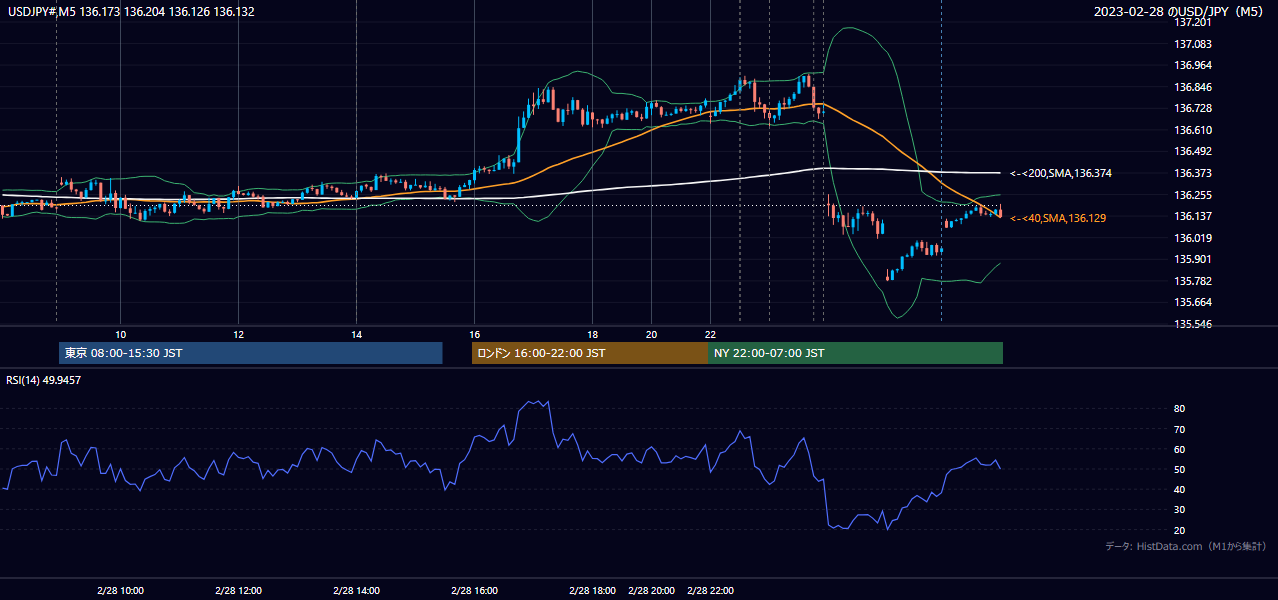Image resolution: width=1278 pixels, height=600 pixels.
Task: Click the bottom date label 2/28 12:00
Action: (x=238, y=591)
